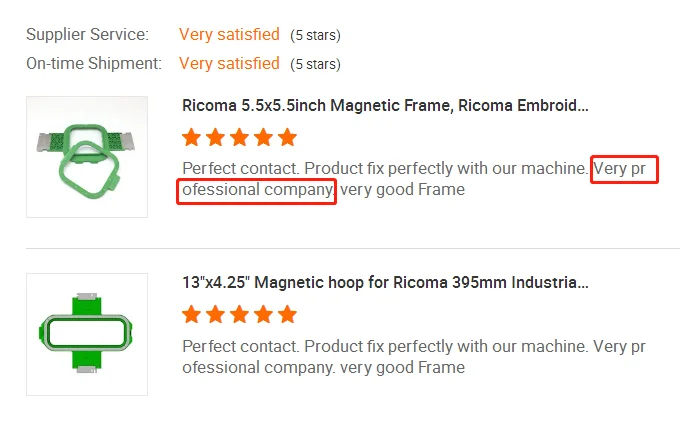The width and height of the screenshot is (680, 438).
Task: Open the rectangular magnetic hoop product thumbnail
Action: pos(87,334)
